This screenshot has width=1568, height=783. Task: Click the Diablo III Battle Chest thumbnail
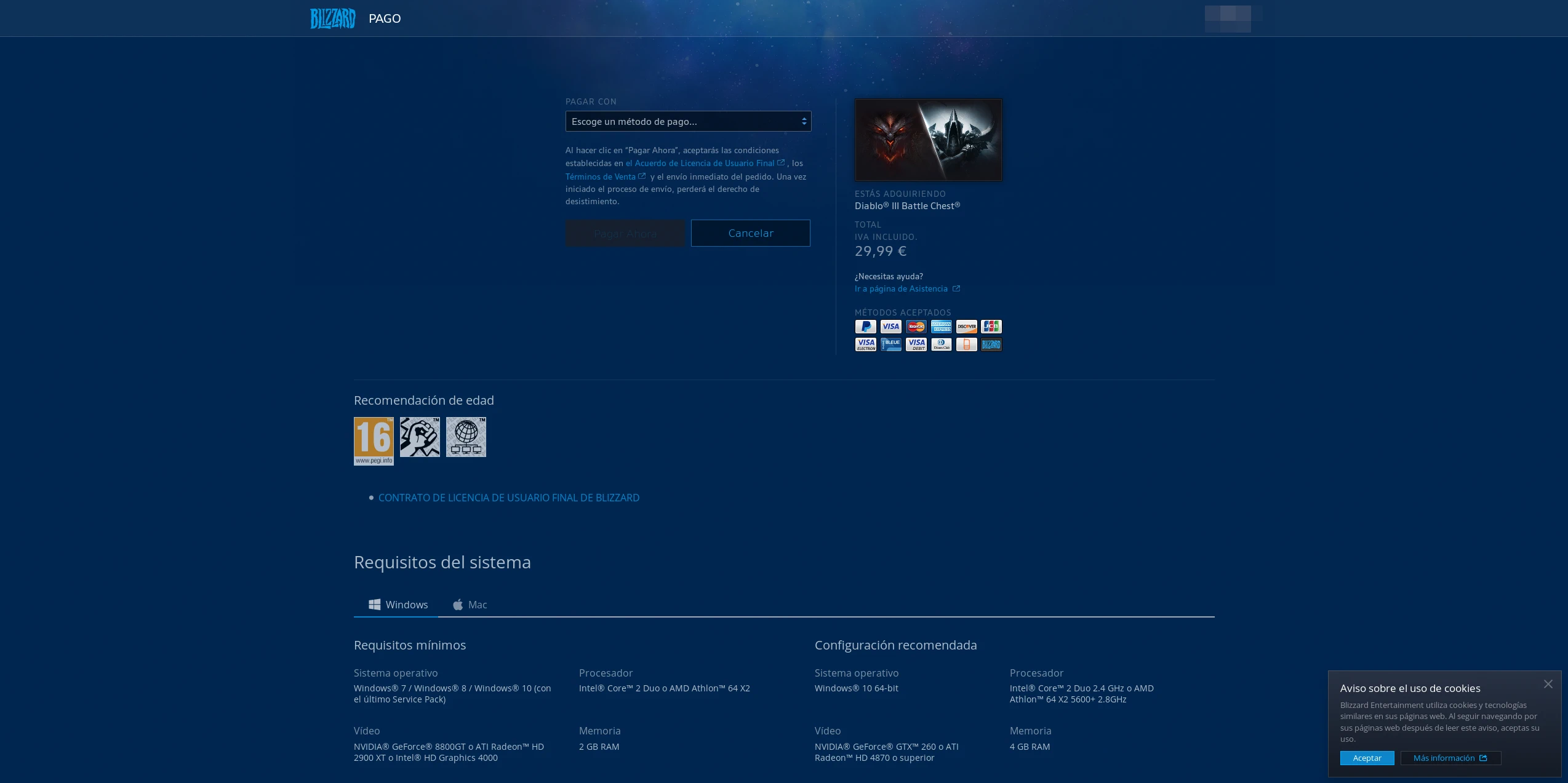(x=928, y=140)
